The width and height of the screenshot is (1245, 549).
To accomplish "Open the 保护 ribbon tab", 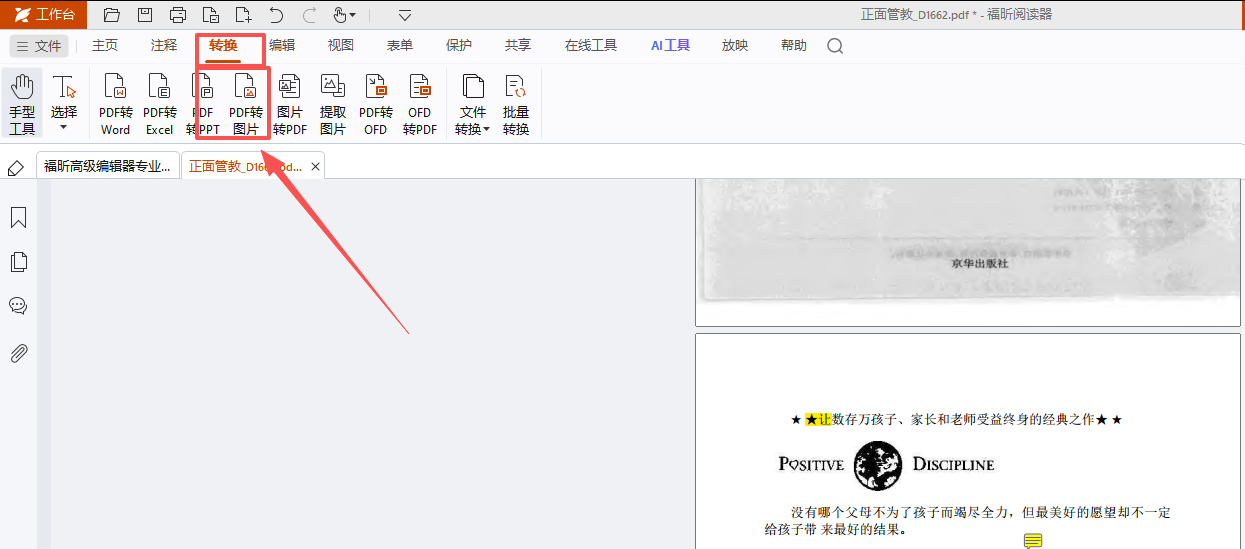I will pyautogui.click(x=459, y=46).
